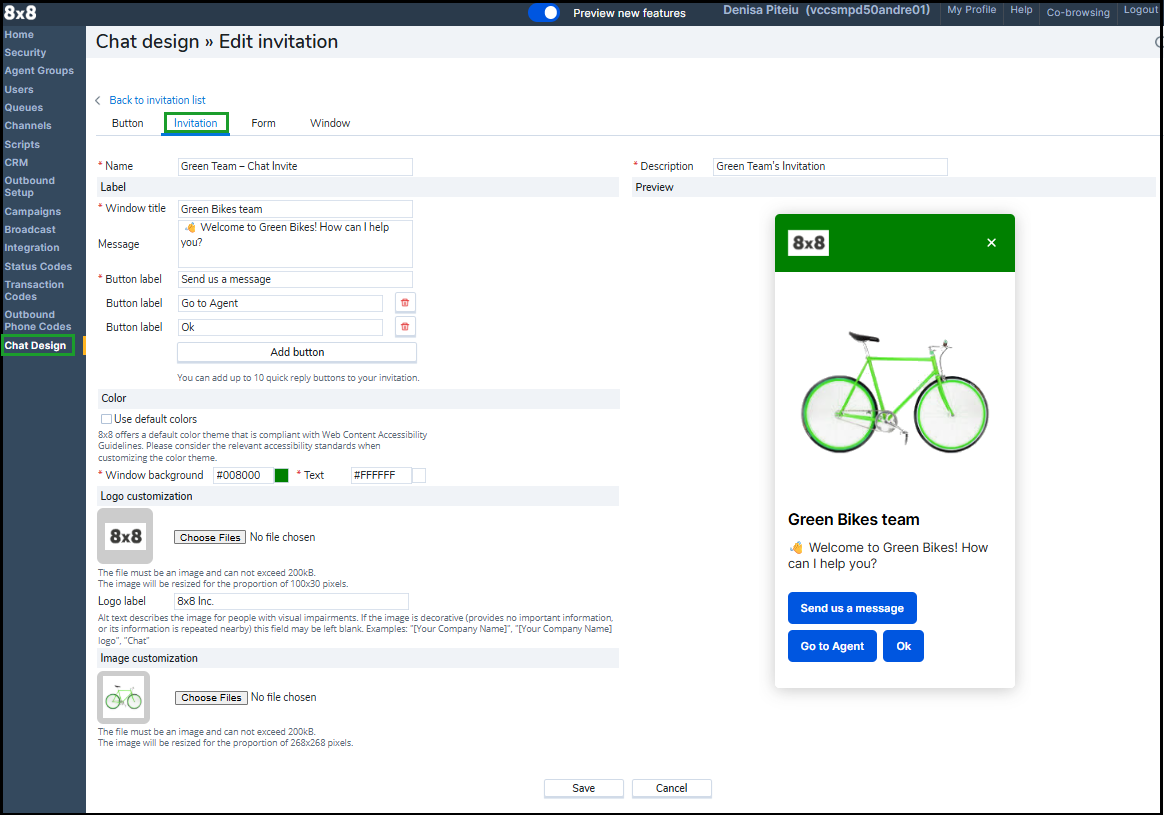Click the 8x8 logo customization thumbnail
This screenshot has width=1164, height=815.
click(x=125, y=536)
